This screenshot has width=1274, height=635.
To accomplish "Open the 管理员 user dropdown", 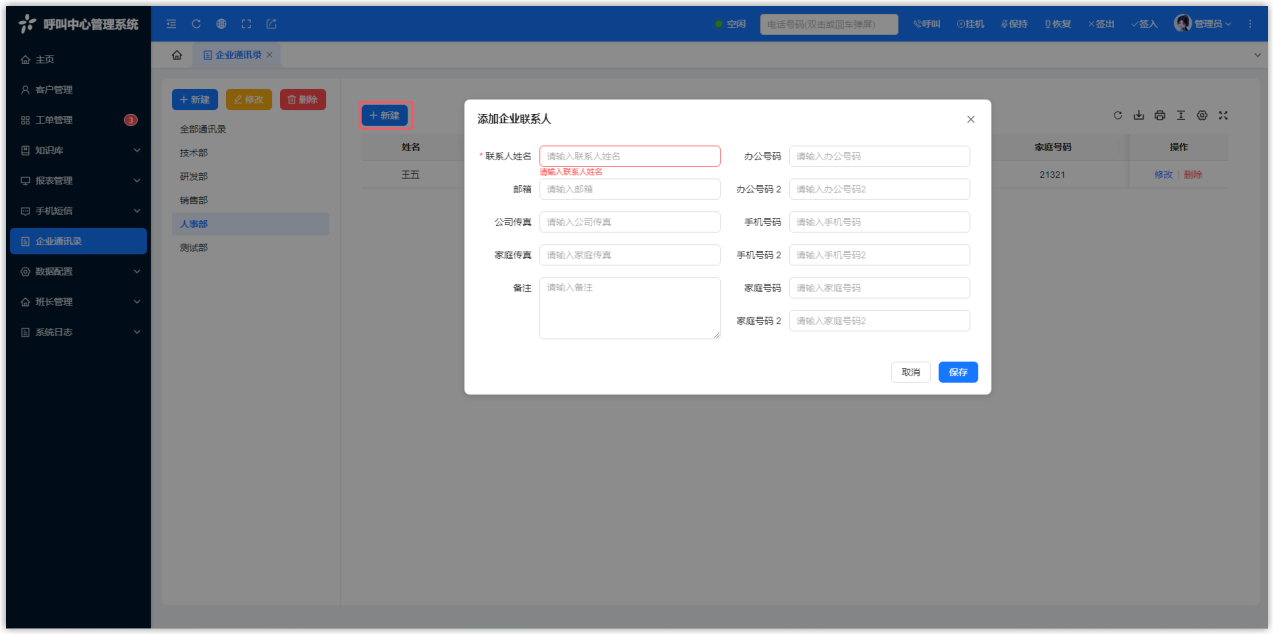I will [1203, 24].
